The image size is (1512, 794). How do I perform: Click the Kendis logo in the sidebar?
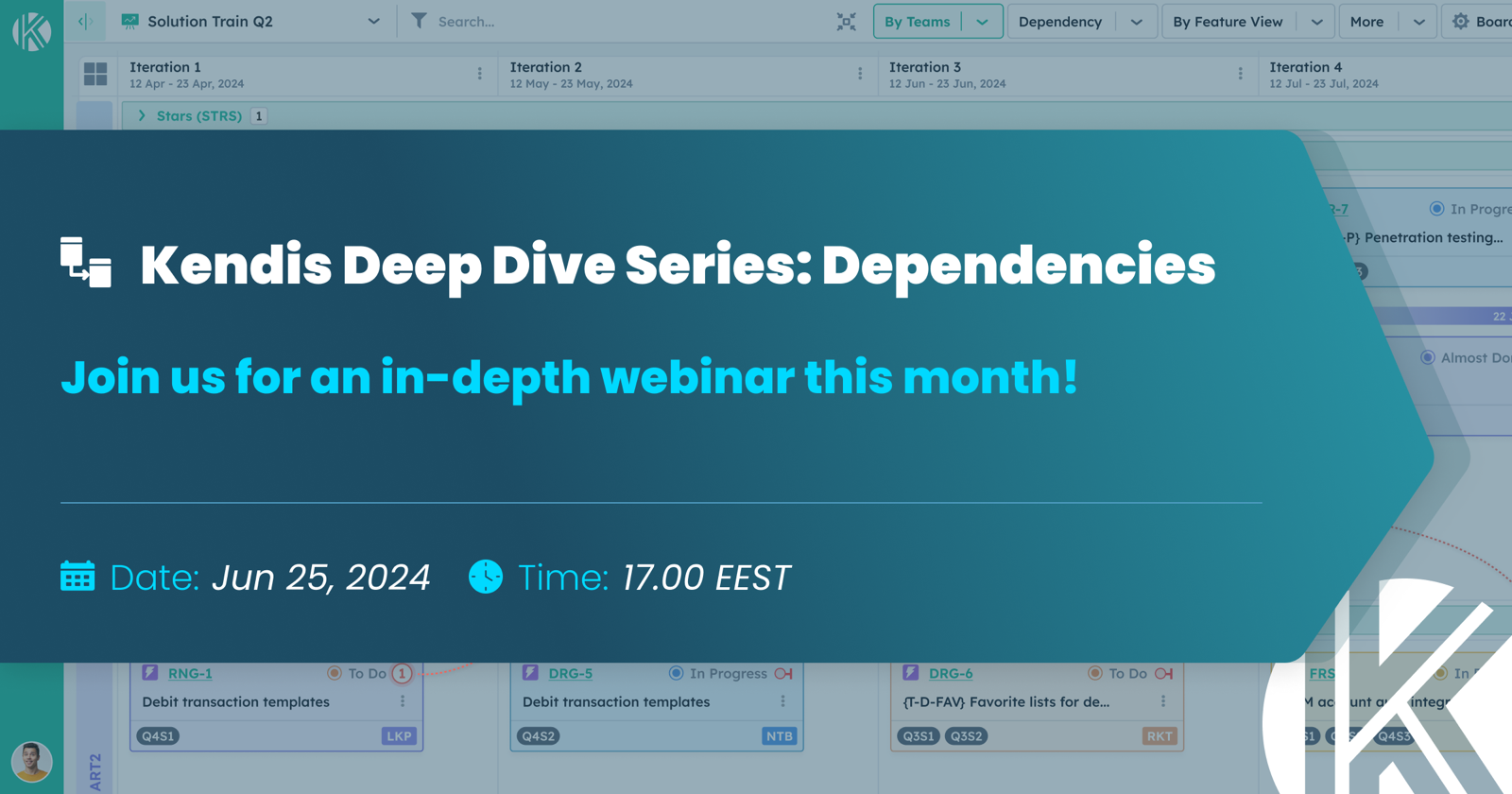click(31, 31)
